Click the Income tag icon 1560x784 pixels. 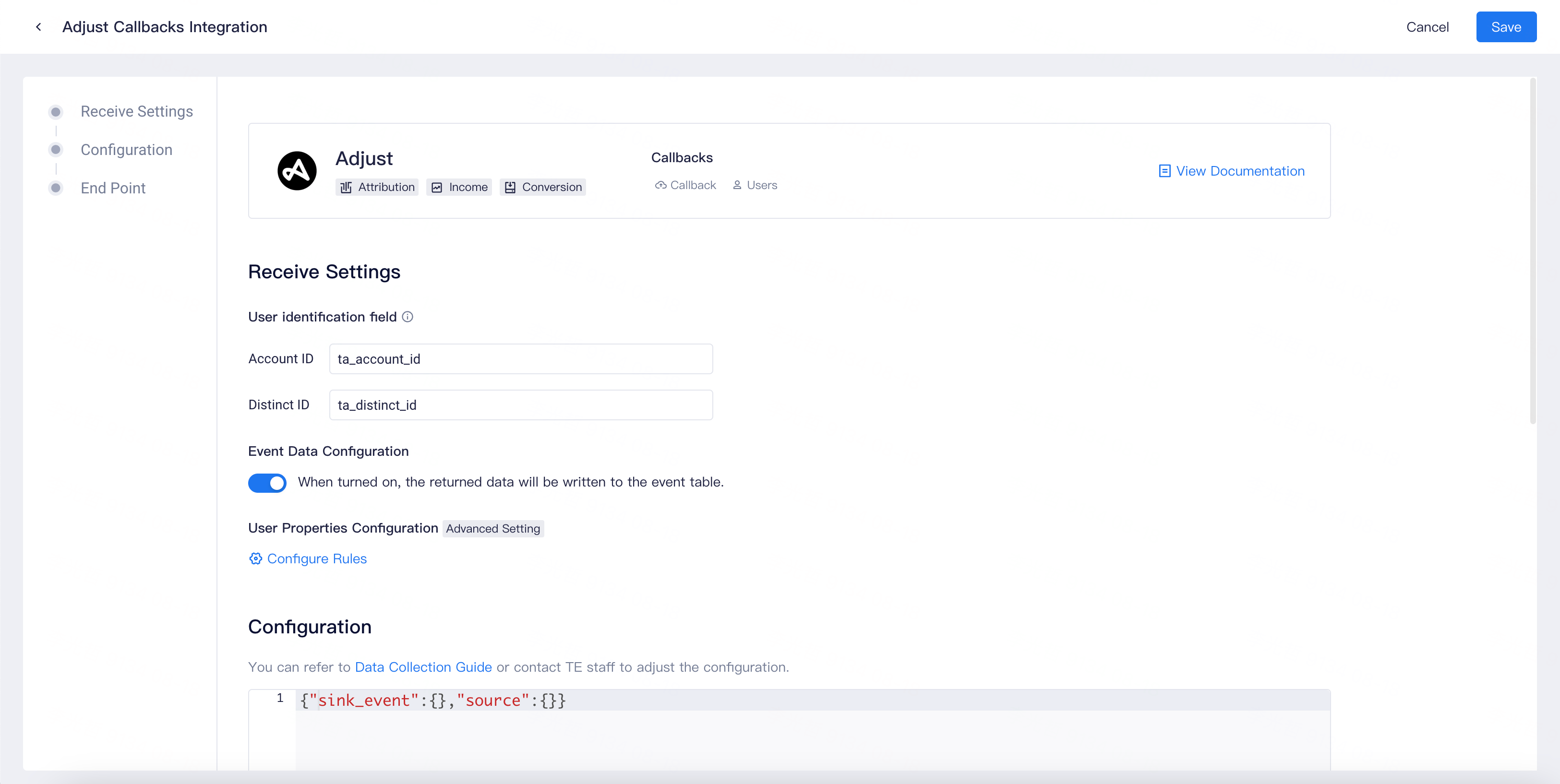(437, 187)
